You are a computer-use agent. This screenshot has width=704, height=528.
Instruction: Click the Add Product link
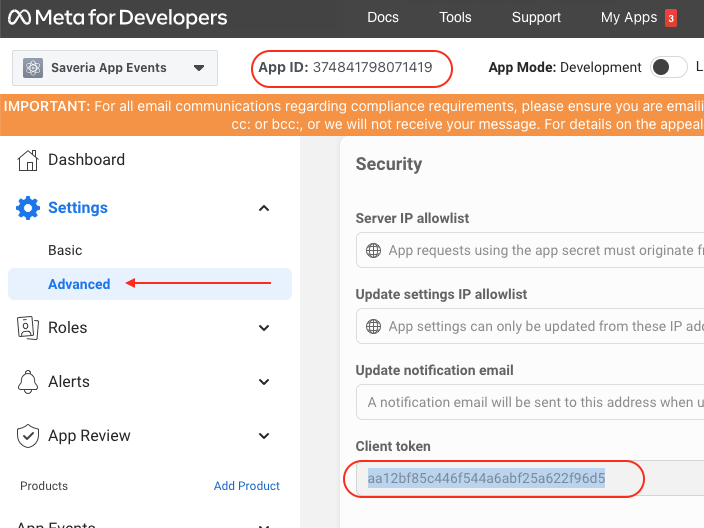[x=247, y=486]
